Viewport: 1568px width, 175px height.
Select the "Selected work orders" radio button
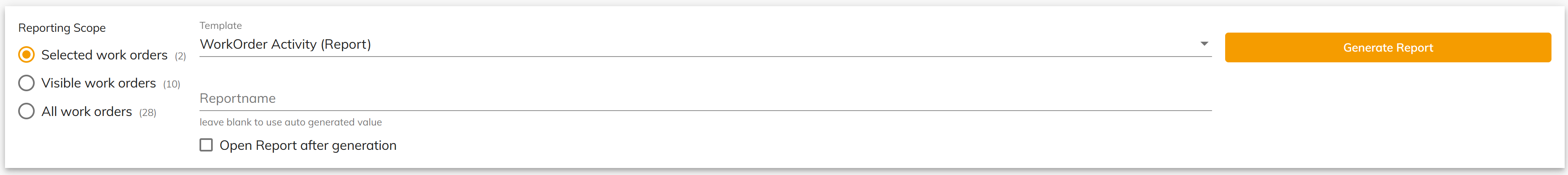(x=26, y=54)
